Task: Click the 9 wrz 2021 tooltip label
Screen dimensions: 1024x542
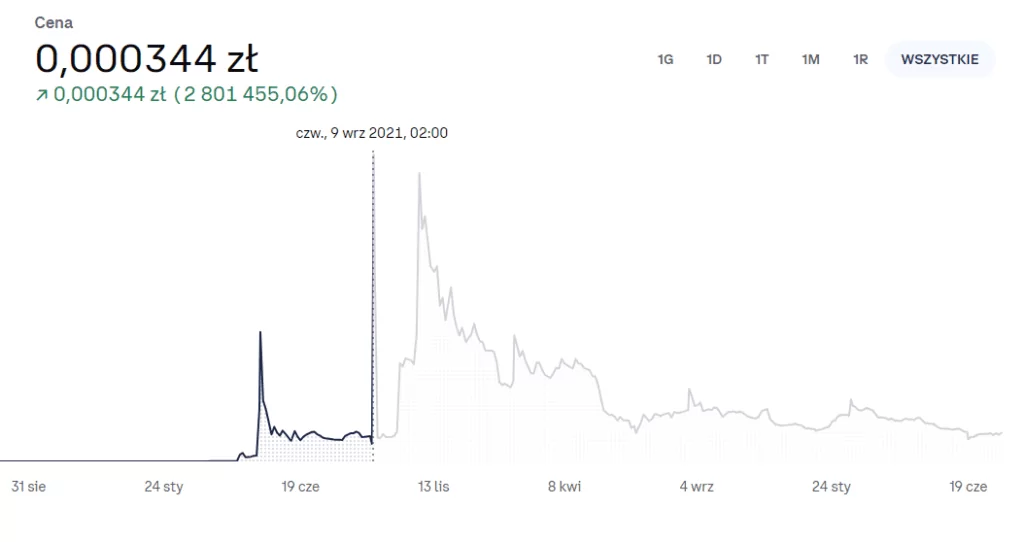Action: [371, 133]
